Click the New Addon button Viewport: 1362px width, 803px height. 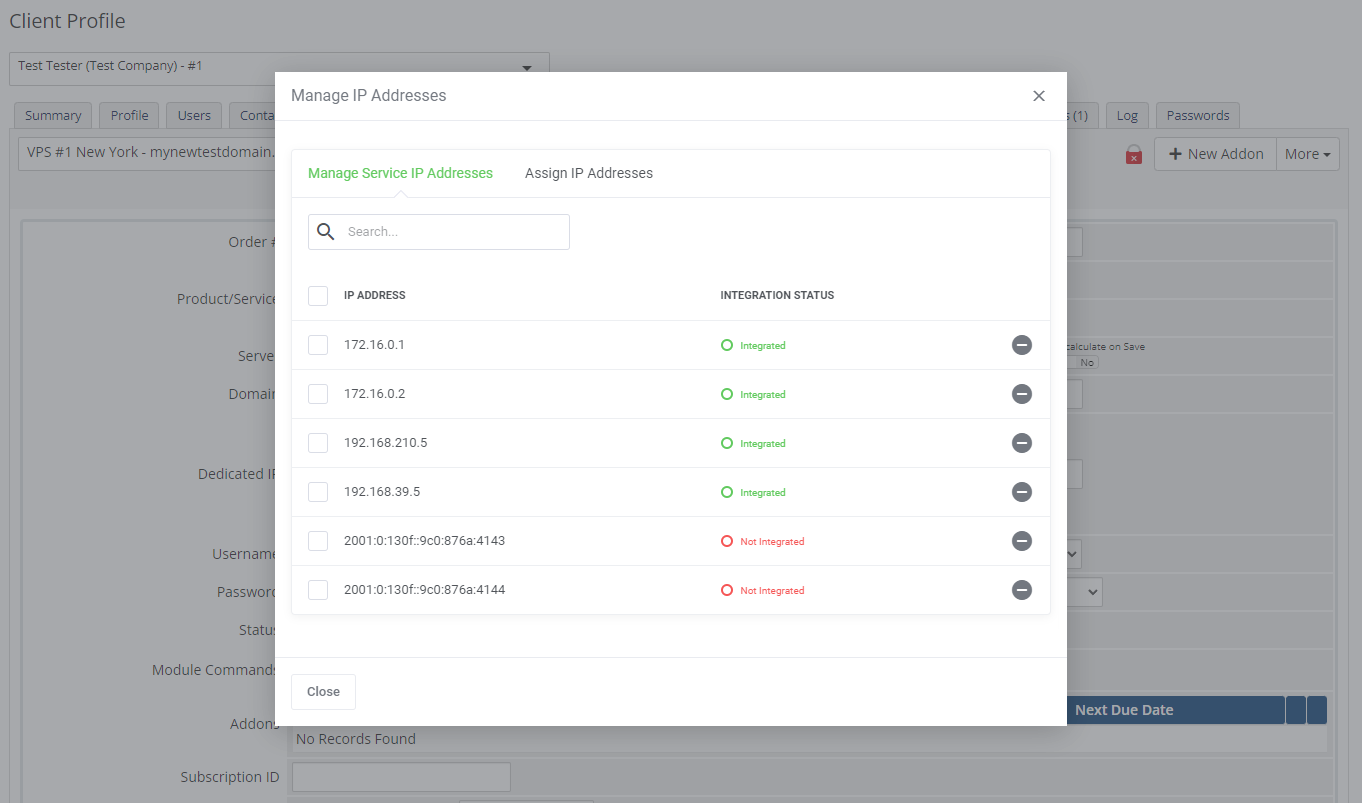click(1214, 153)
